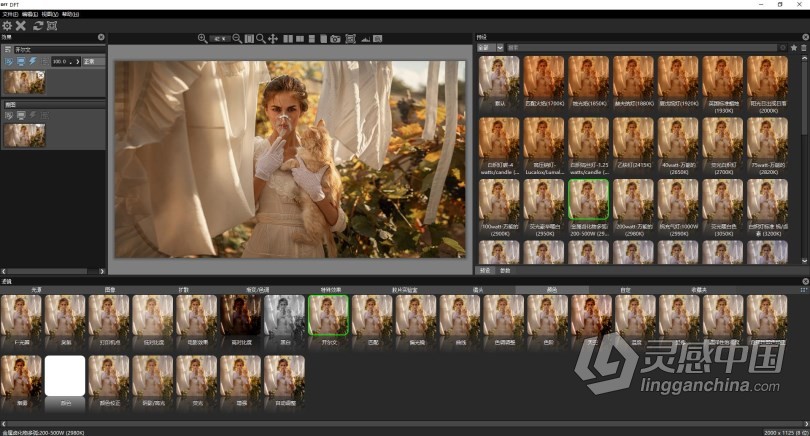Click the circular arrows reset icon
Screen dimensions: 810x436
coord(38,26)
